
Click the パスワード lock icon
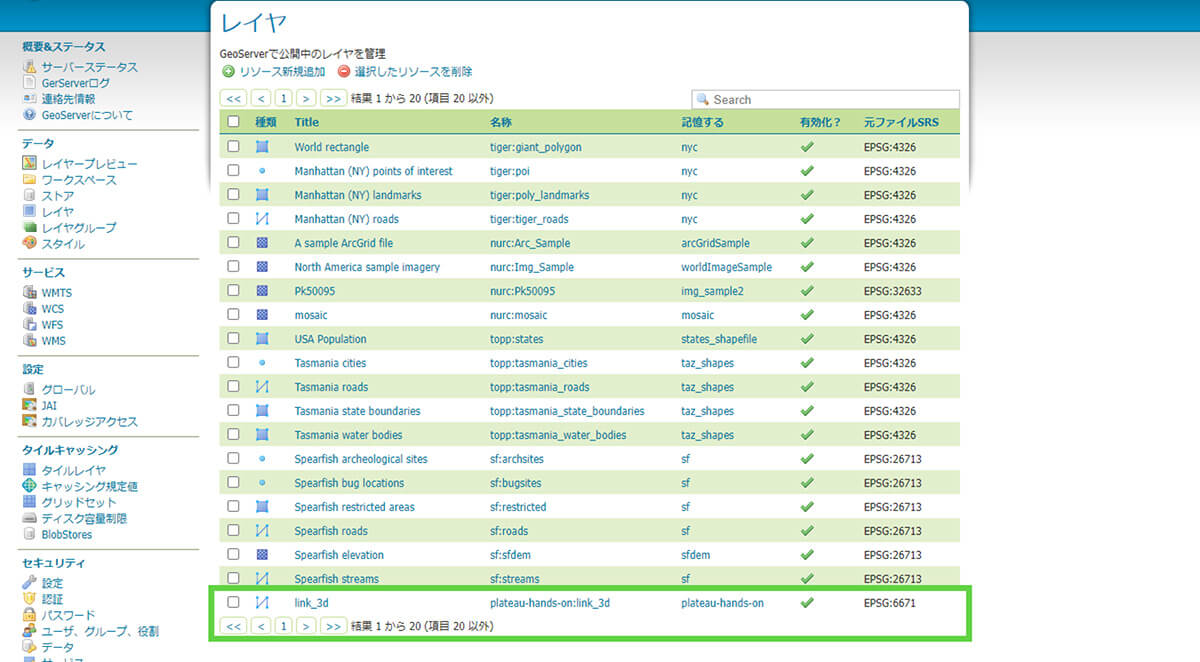pos(30,615)
